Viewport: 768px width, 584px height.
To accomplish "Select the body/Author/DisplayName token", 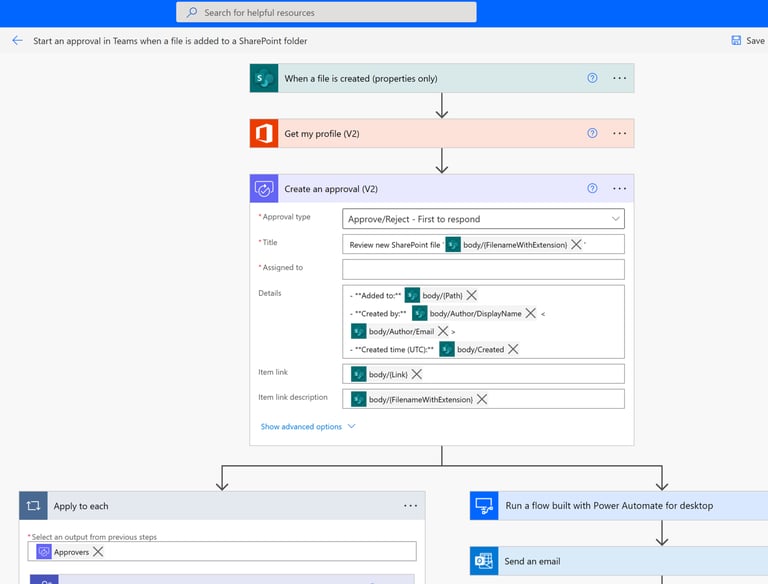I will click(476, 314).
